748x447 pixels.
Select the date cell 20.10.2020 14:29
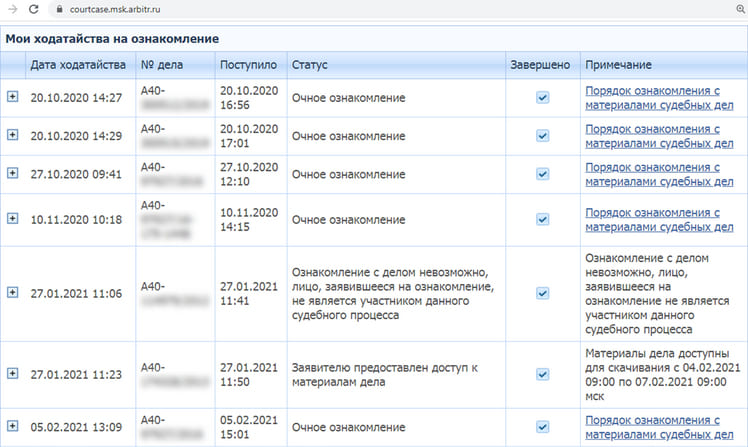pos(76,136)
